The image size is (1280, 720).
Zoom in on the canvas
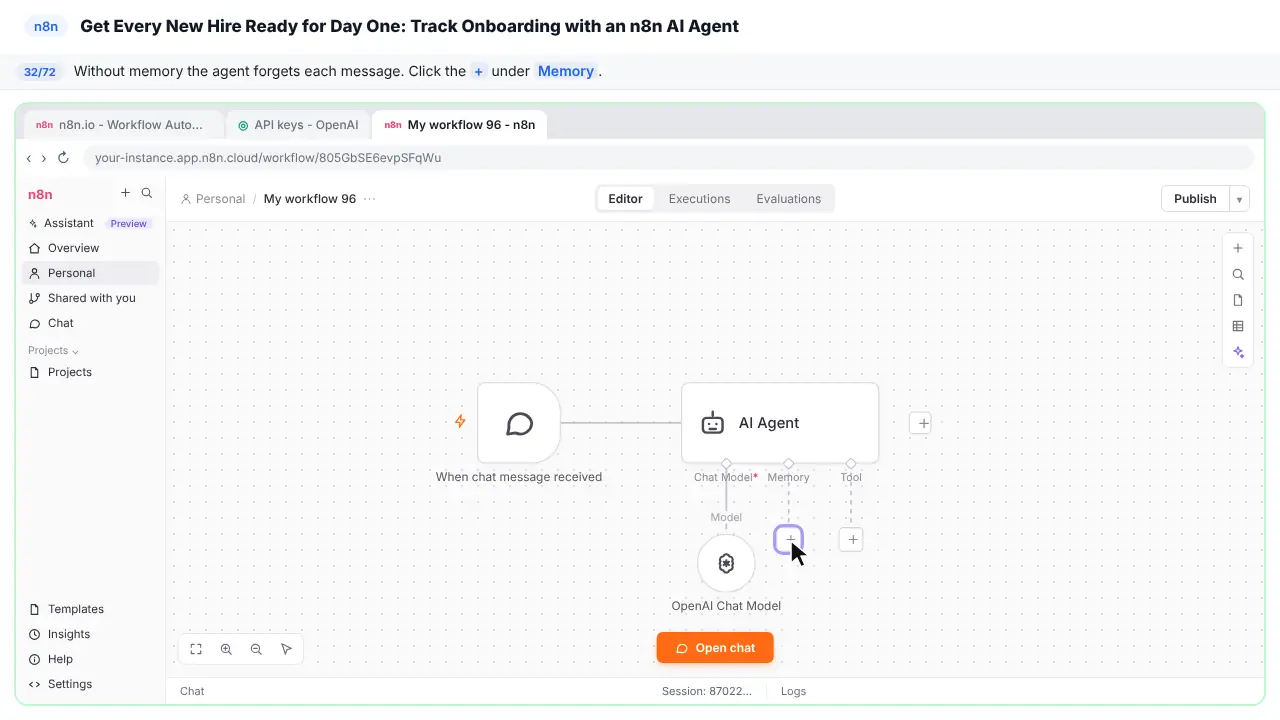tap(226, 649)
